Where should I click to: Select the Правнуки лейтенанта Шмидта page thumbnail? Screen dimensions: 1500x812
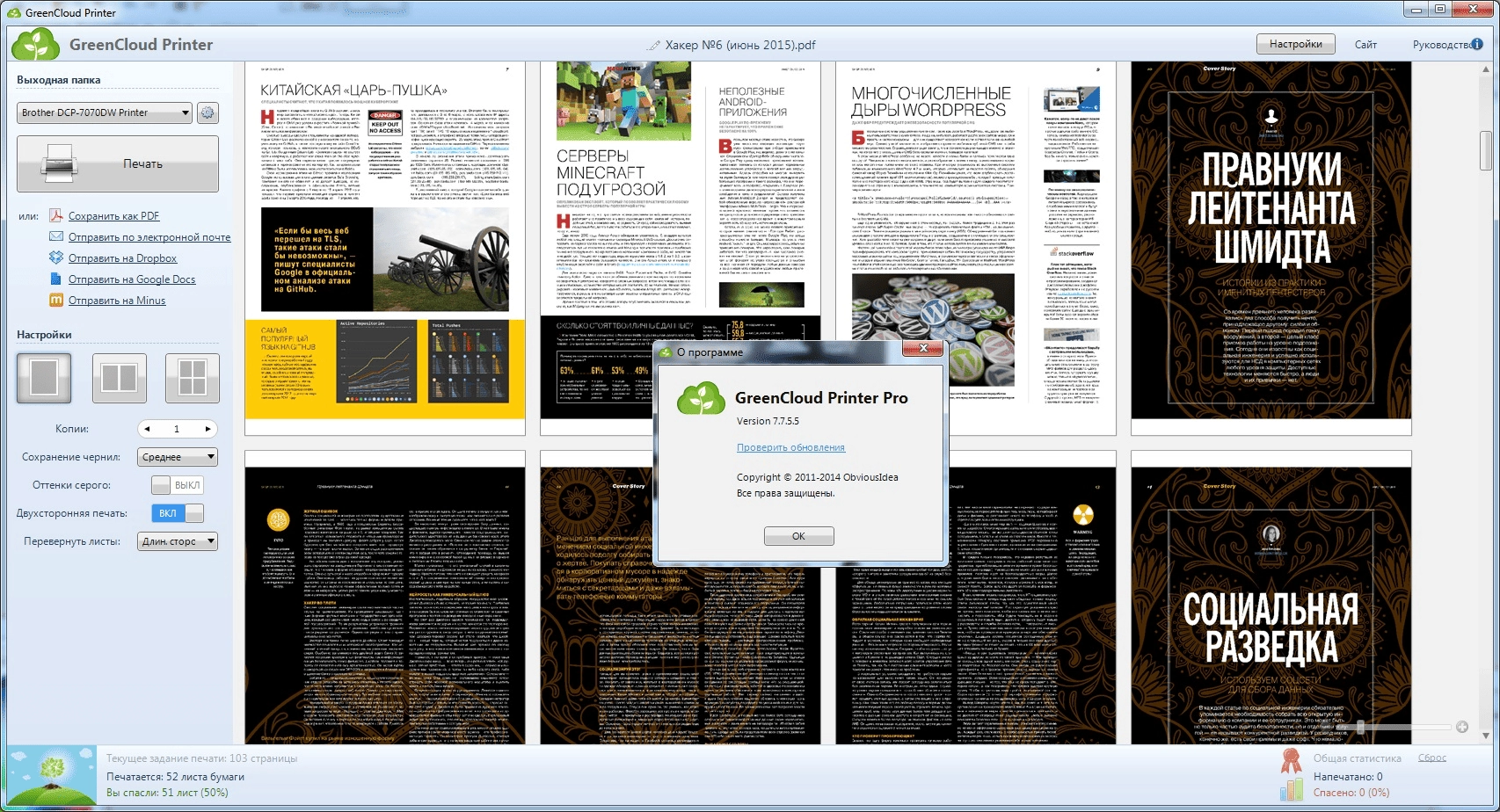pos(1271,249)
